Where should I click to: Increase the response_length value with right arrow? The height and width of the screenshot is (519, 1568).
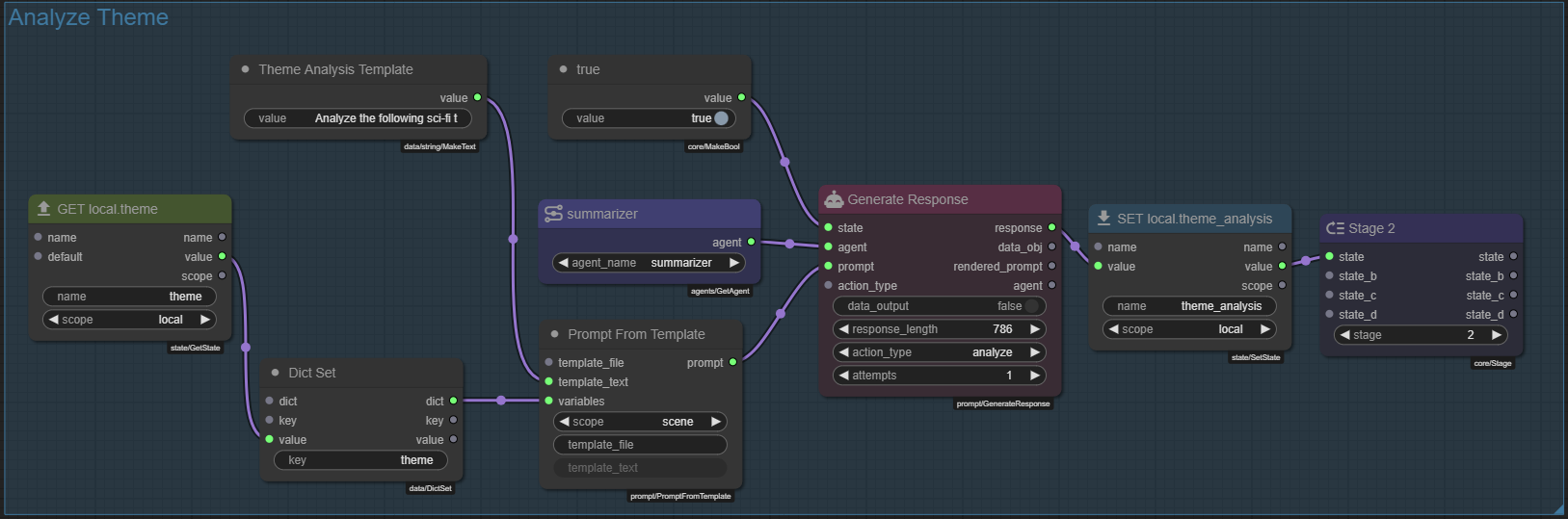(x=1035, y=329)
